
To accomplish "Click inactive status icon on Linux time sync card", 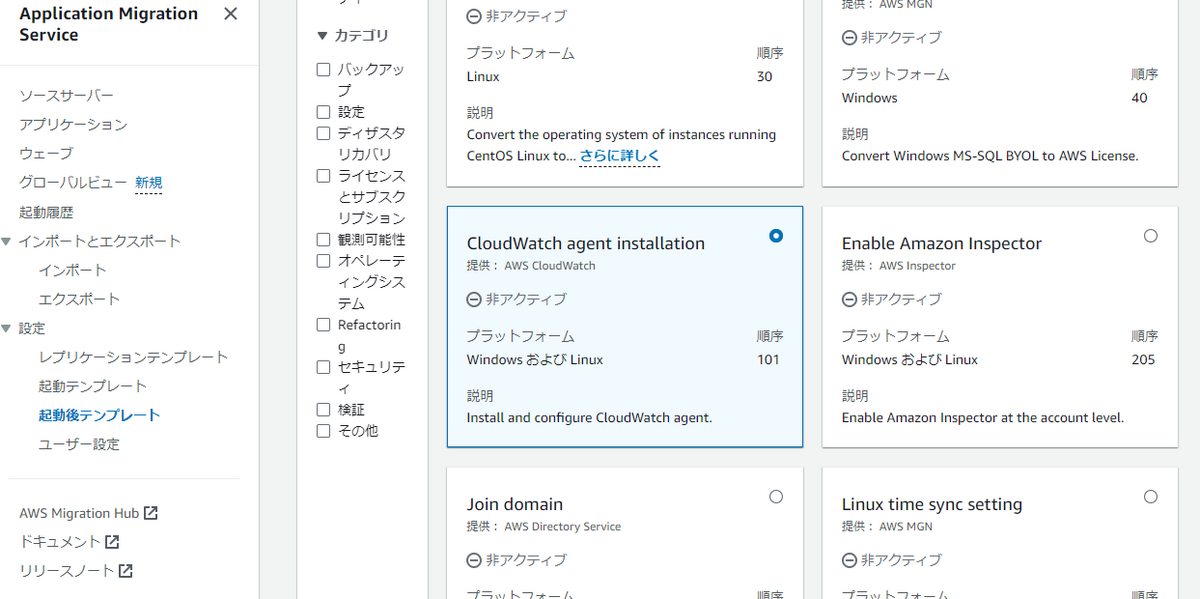I will tap(849, 560).
